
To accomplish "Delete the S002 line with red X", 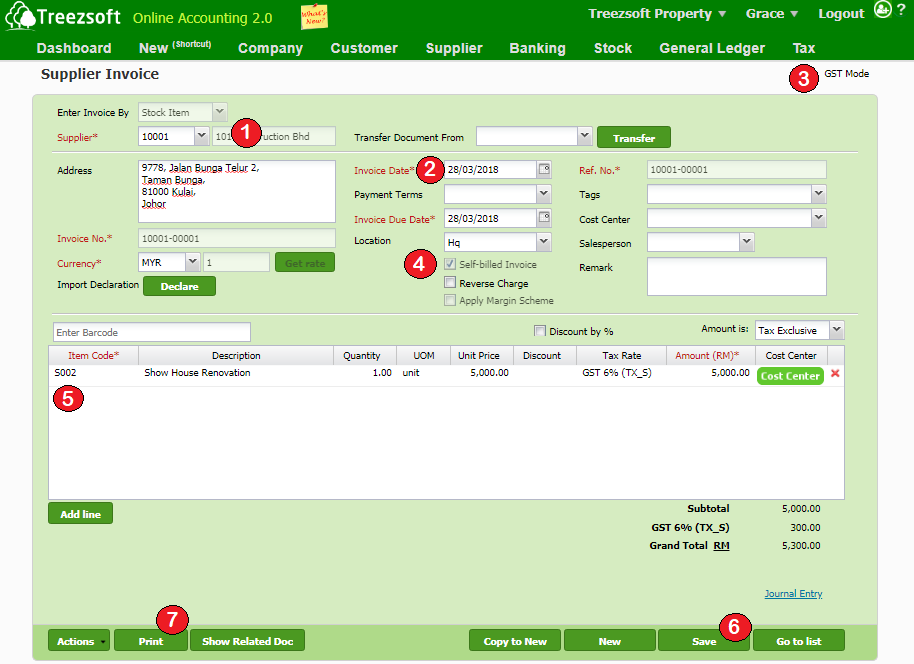I will coord(835,374).
